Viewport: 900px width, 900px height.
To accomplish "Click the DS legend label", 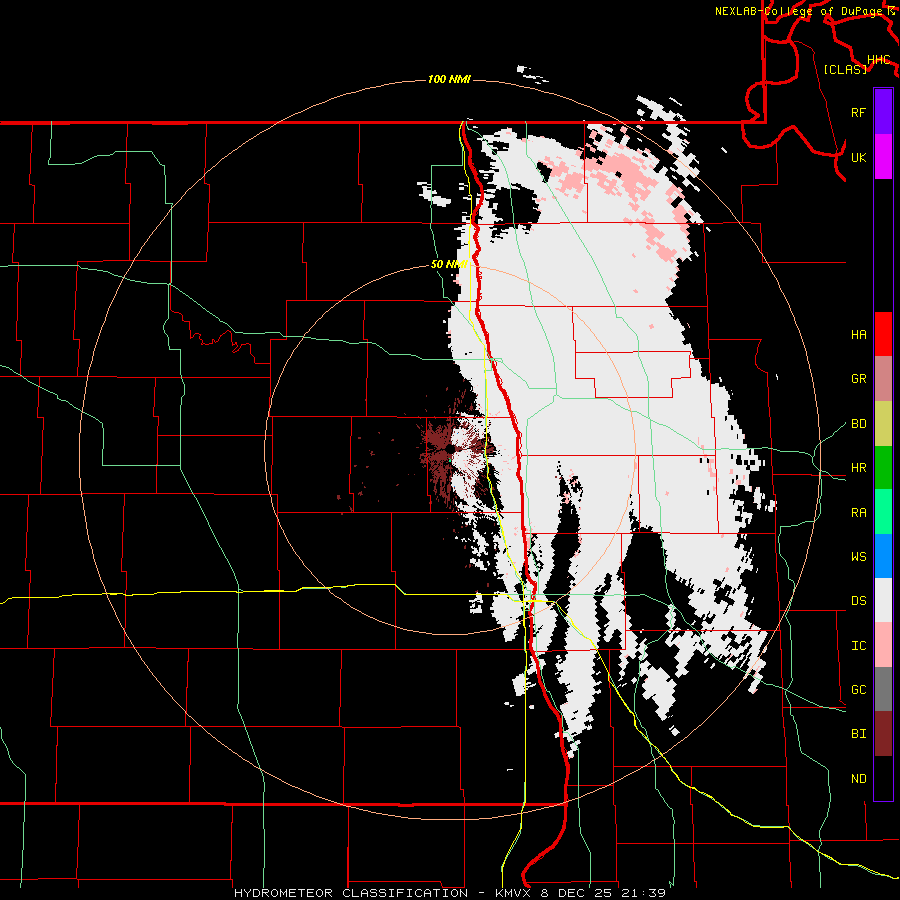I will click(858, 601).
